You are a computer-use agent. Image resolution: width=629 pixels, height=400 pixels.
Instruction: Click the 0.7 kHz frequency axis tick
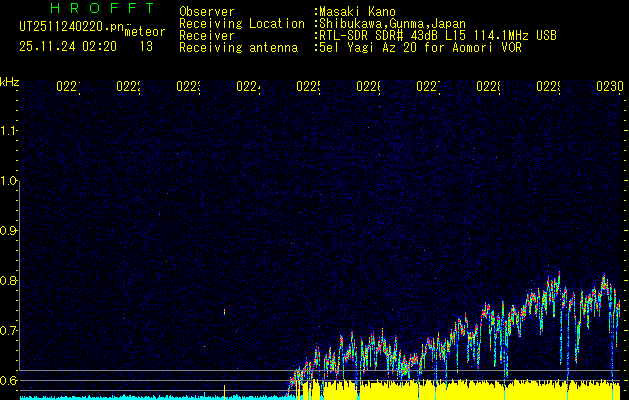(9, 331)
